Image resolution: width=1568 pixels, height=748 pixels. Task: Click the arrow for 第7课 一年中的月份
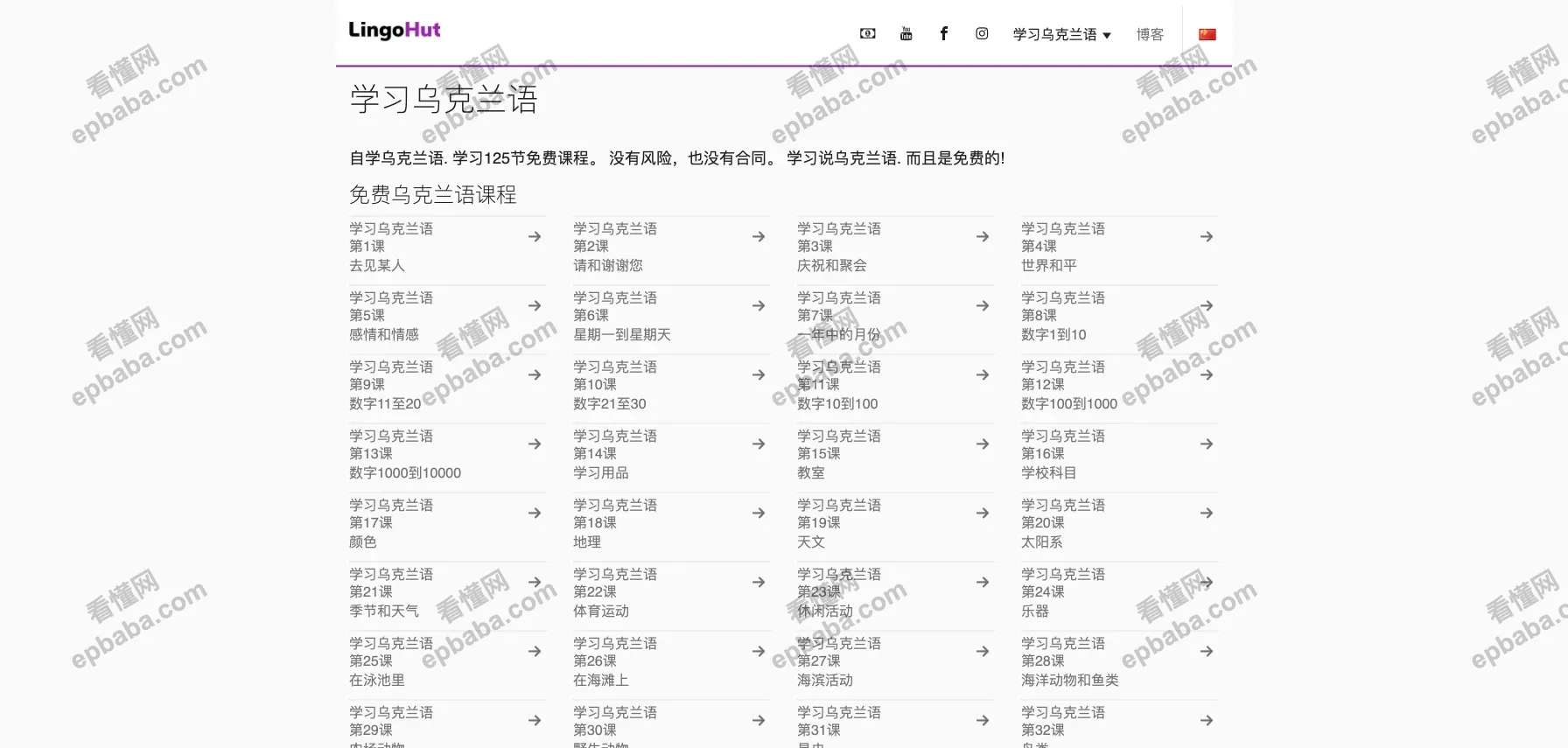[x=983, y=305]
